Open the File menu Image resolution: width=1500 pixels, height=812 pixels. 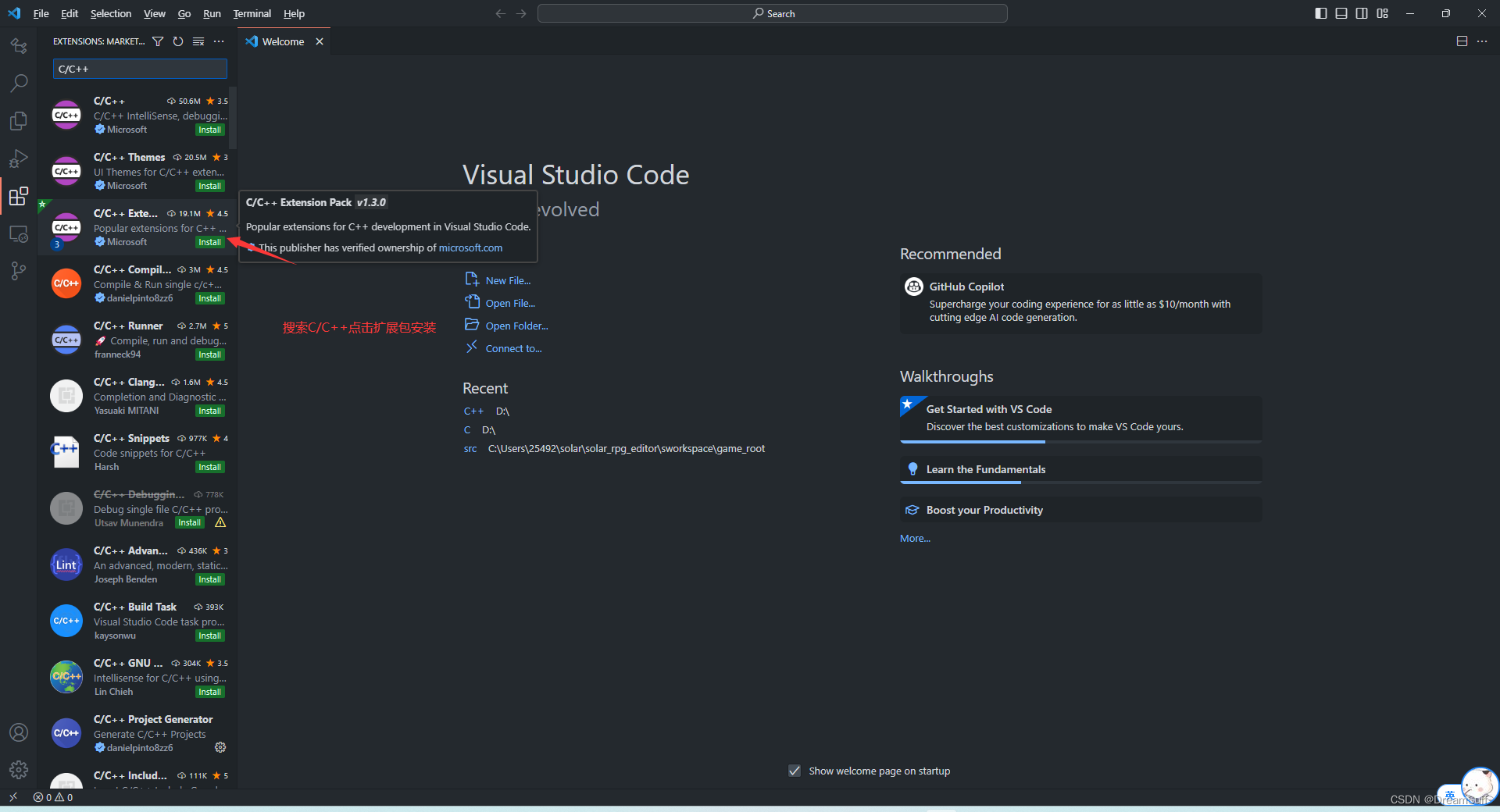[x=41, y=13]
